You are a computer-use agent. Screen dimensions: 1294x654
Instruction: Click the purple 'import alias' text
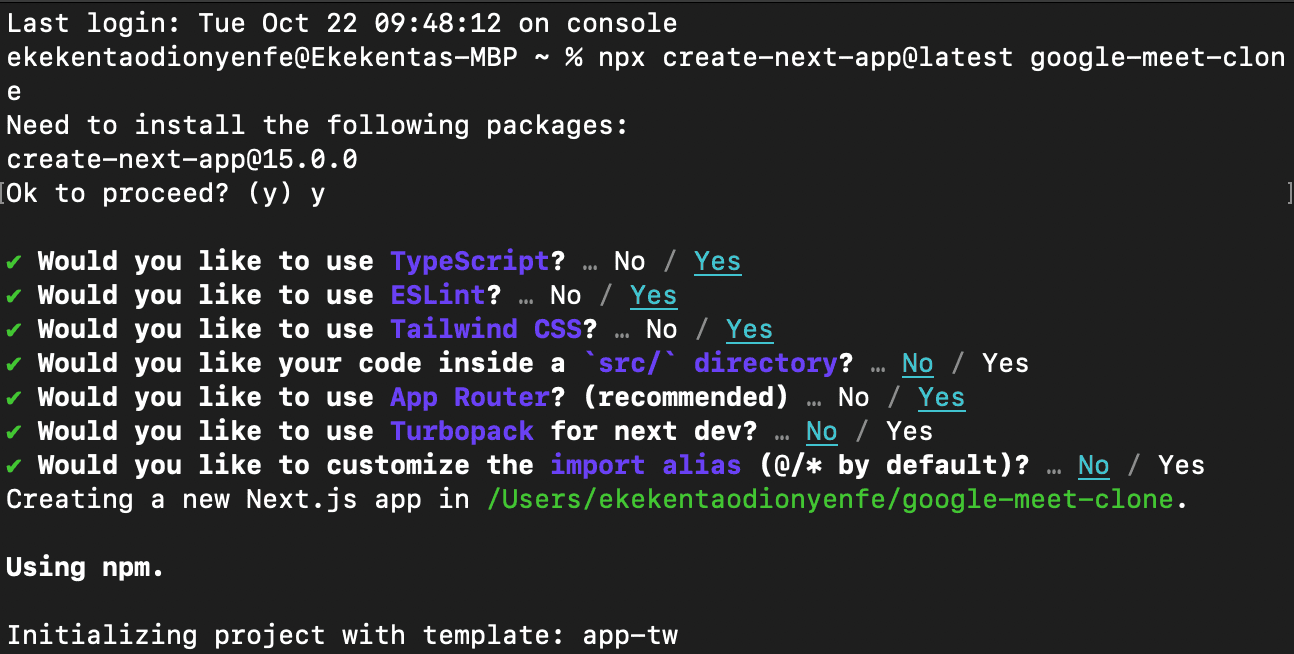646,465
